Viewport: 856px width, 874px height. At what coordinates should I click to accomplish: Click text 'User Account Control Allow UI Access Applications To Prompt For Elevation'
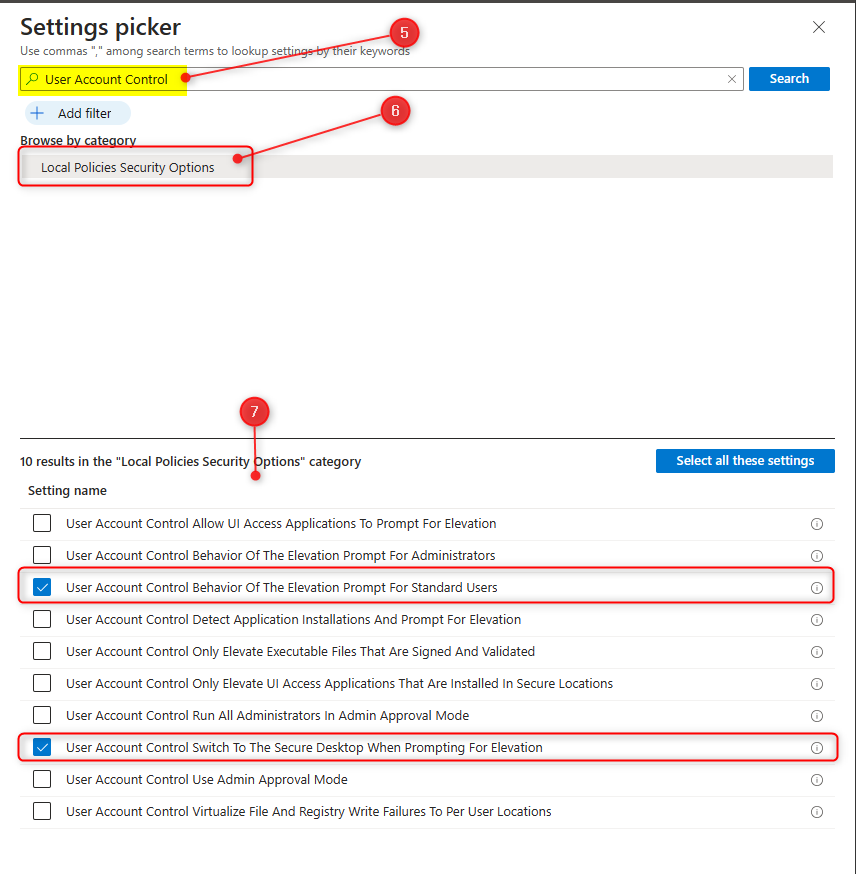coord(281,523)
